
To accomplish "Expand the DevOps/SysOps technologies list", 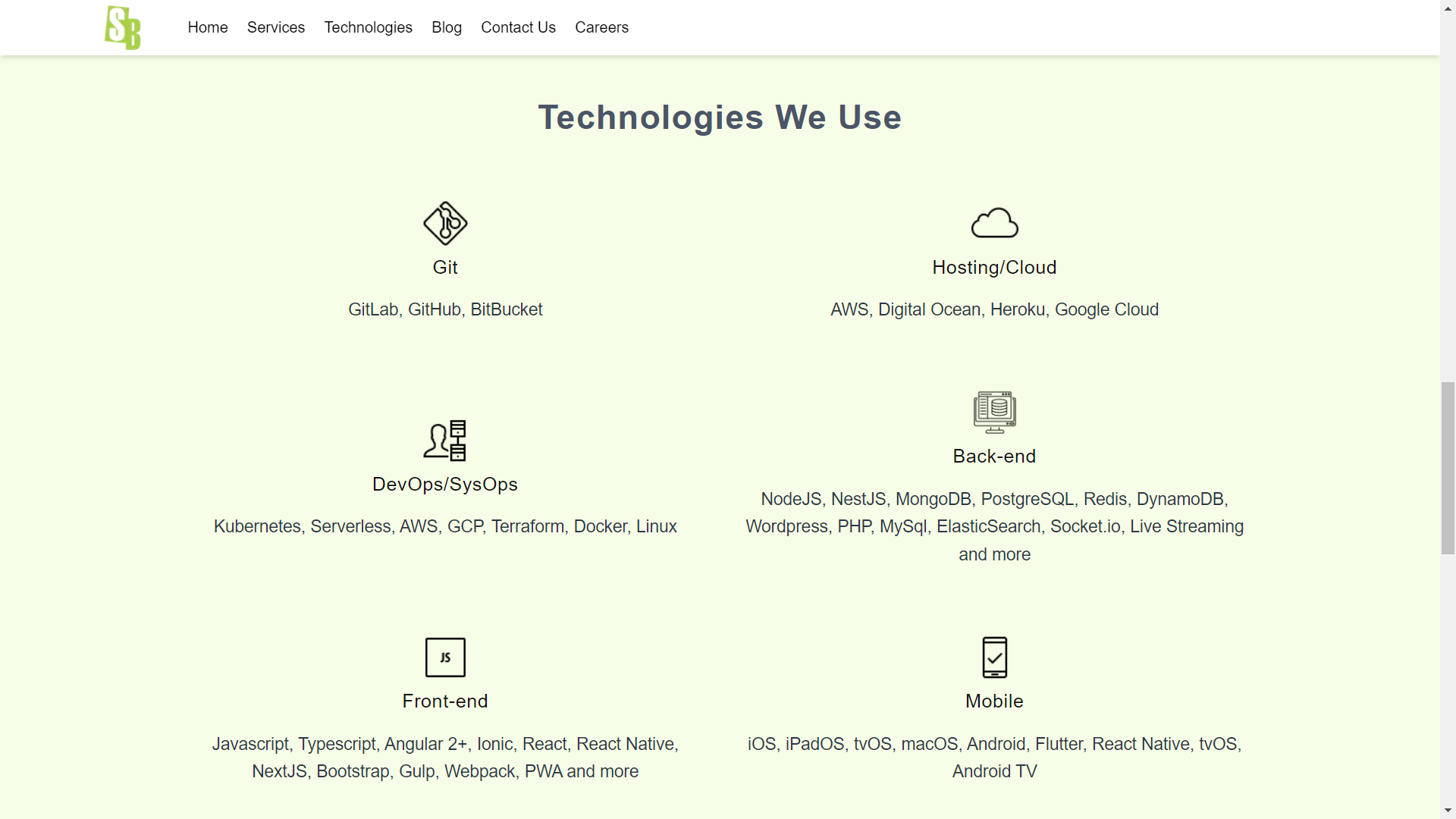I will pyautogui.click(x=445, y=525).
